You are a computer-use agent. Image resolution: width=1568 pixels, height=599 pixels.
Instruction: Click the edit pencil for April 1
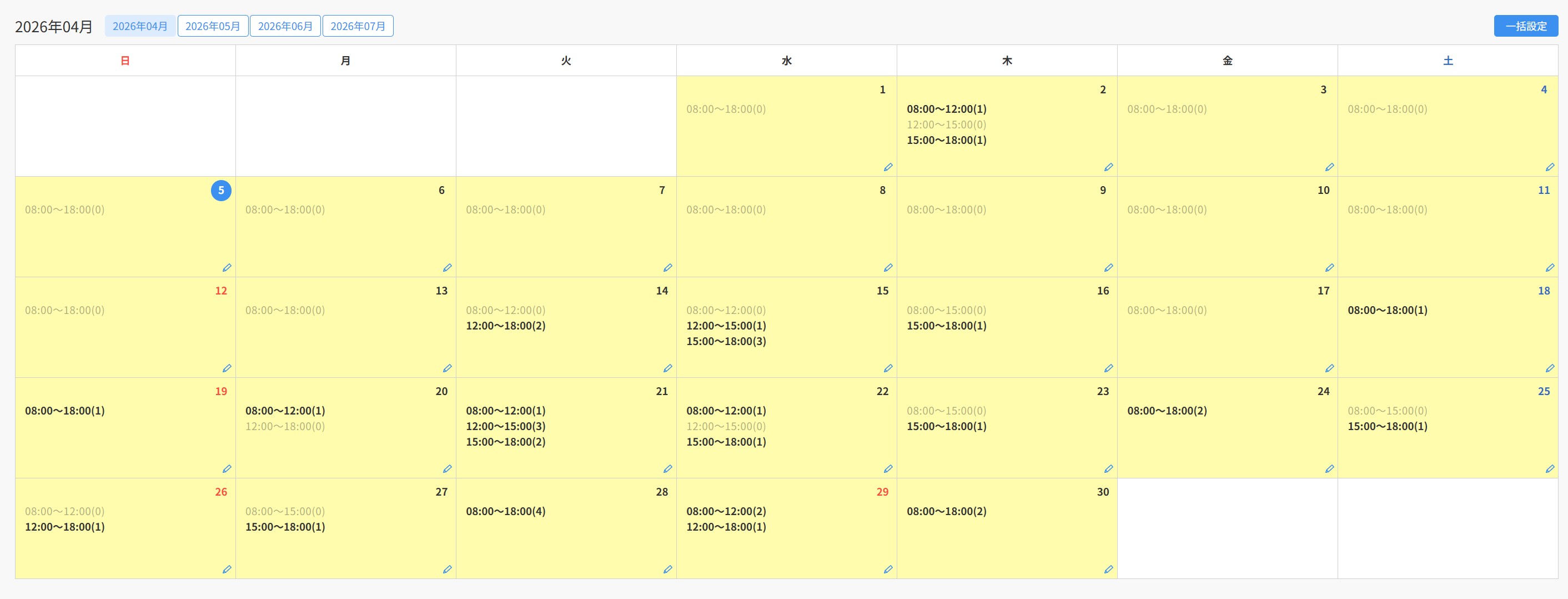pos(887,167)
